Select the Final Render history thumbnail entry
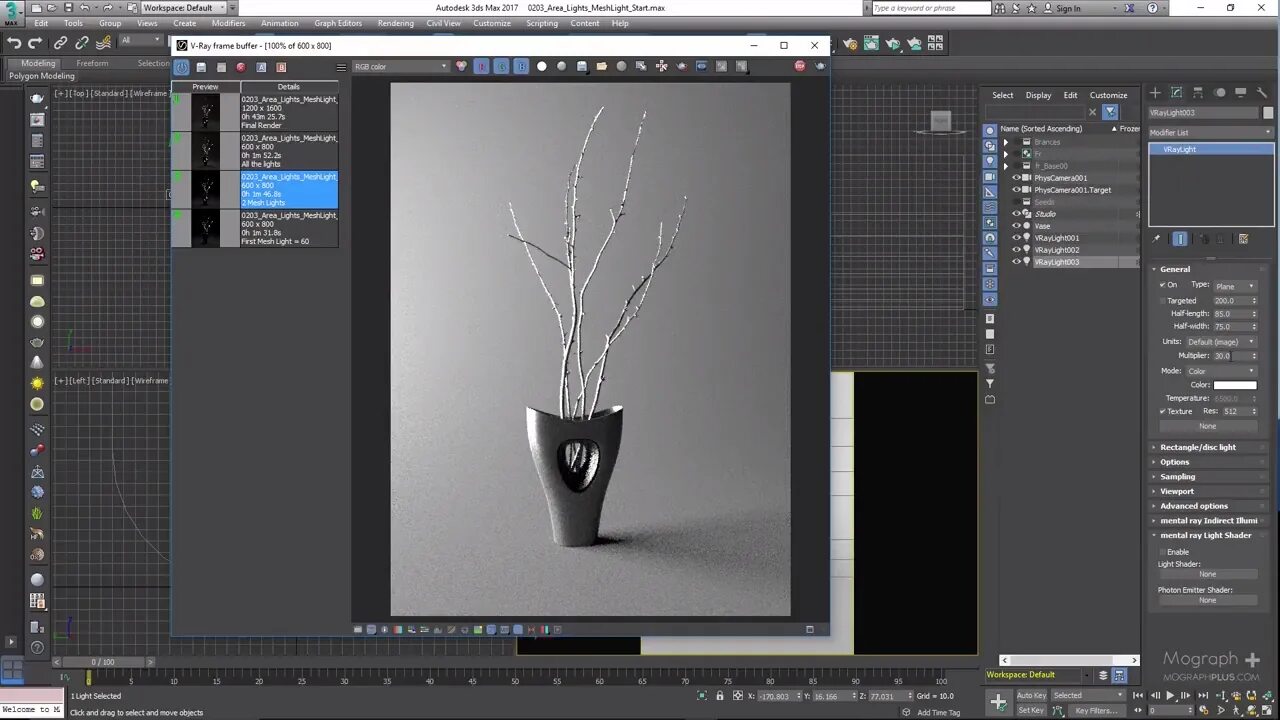 coord(255,112)
